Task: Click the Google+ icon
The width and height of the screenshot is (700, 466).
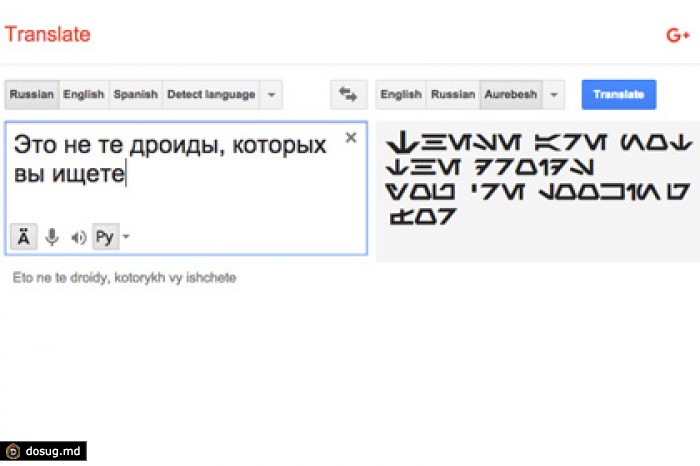Action: (x=678, y=35)
